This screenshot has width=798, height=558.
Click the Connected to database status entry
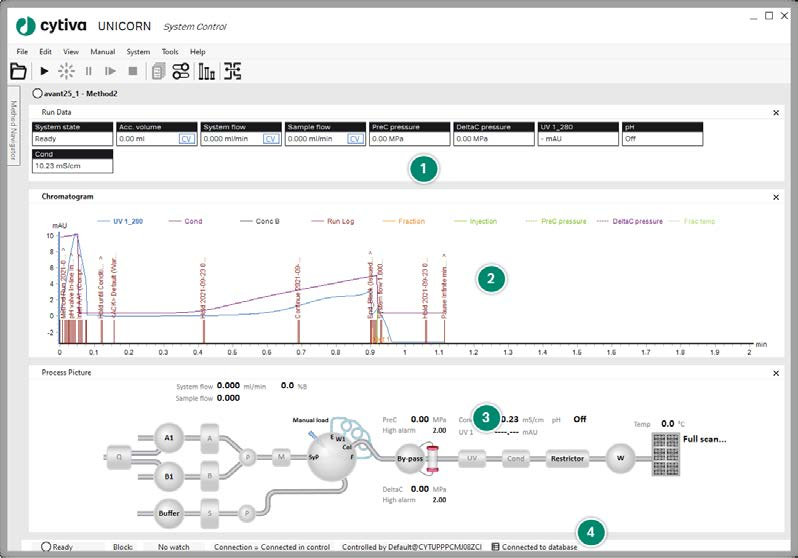(x=534, y=547)
